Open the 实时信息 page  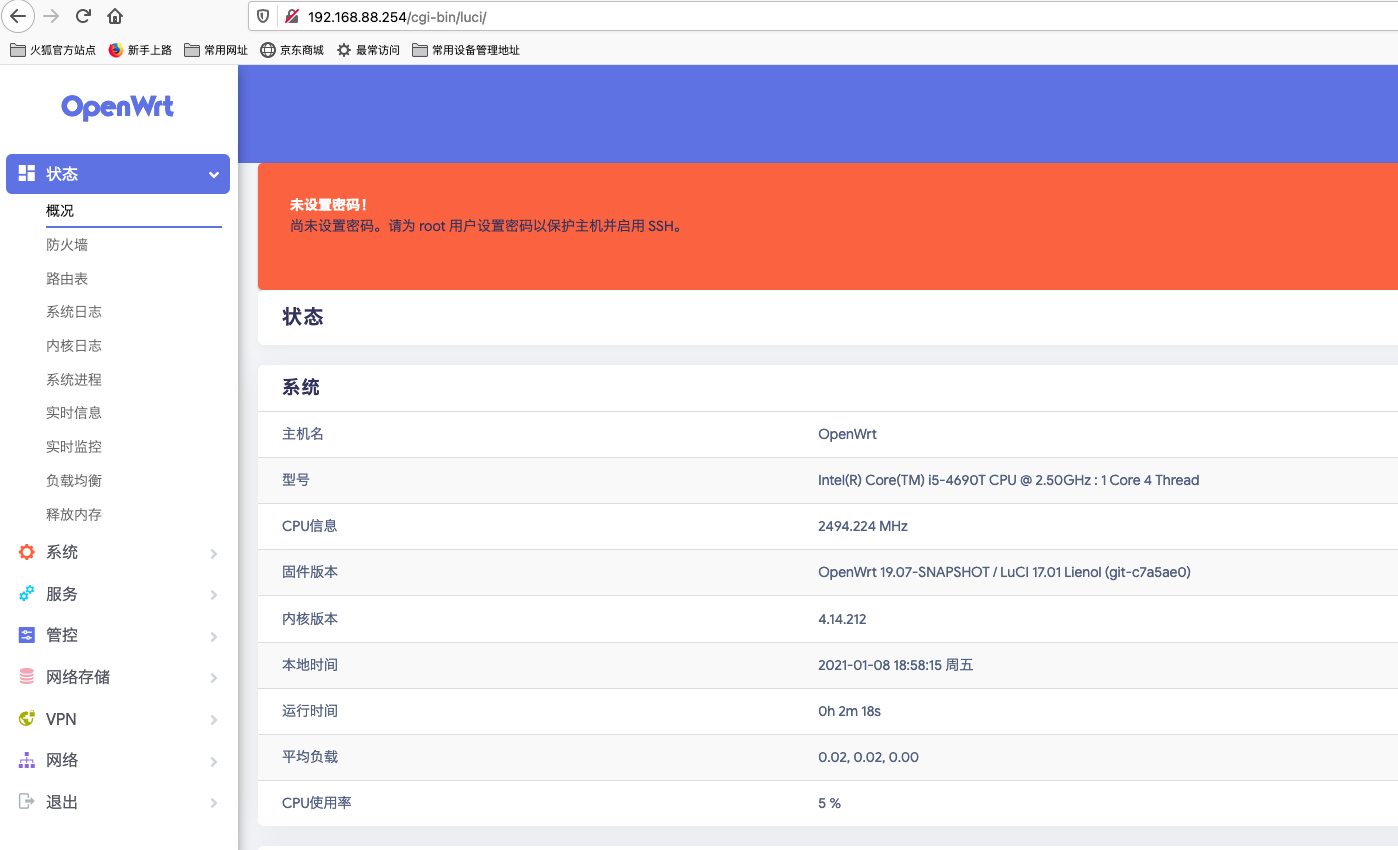click(74, 413)
